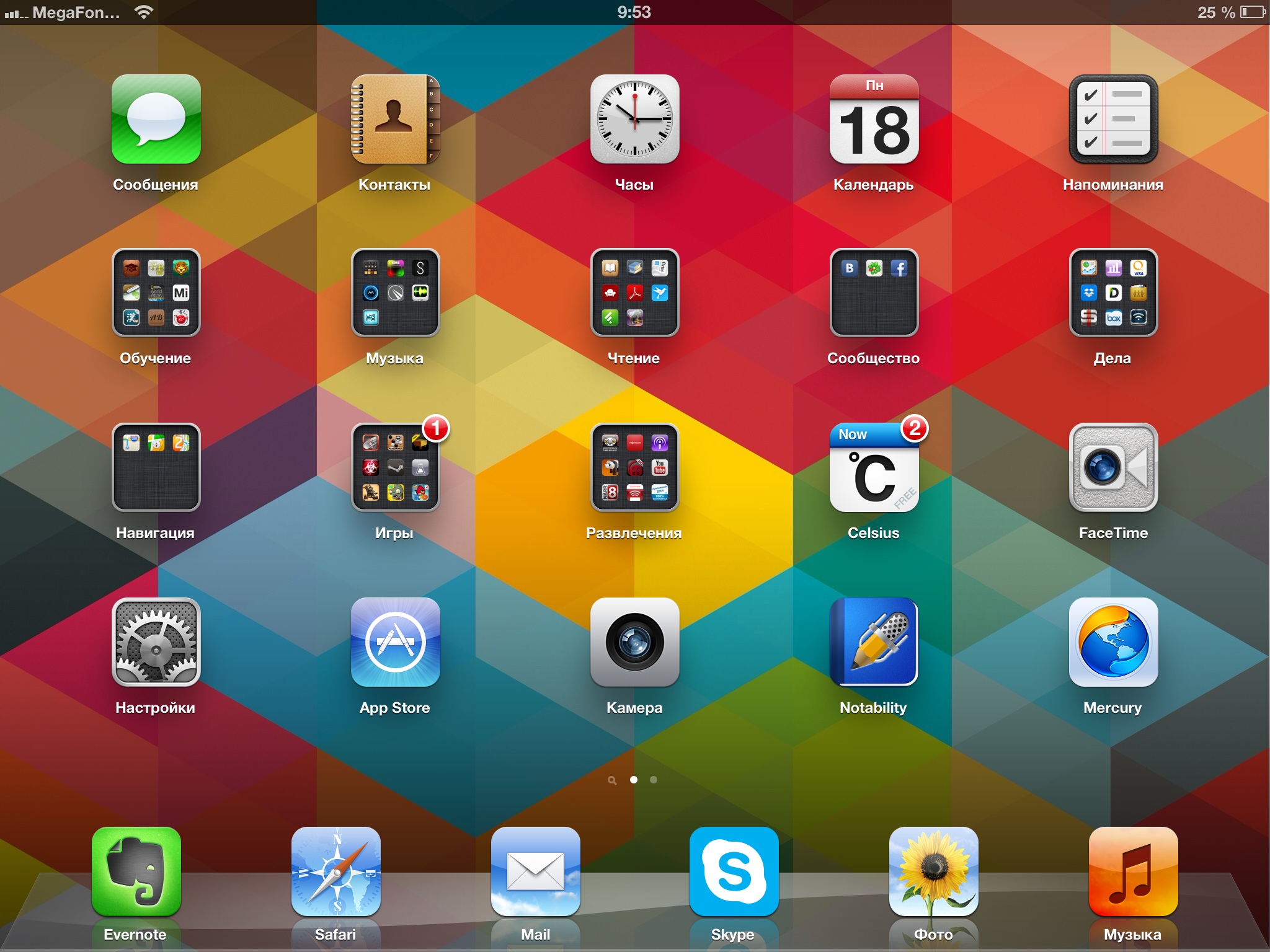Tap the red badge 2 on Celsius
The height and width of the screenshot is (952, 1270).
(x=915, y=428)
